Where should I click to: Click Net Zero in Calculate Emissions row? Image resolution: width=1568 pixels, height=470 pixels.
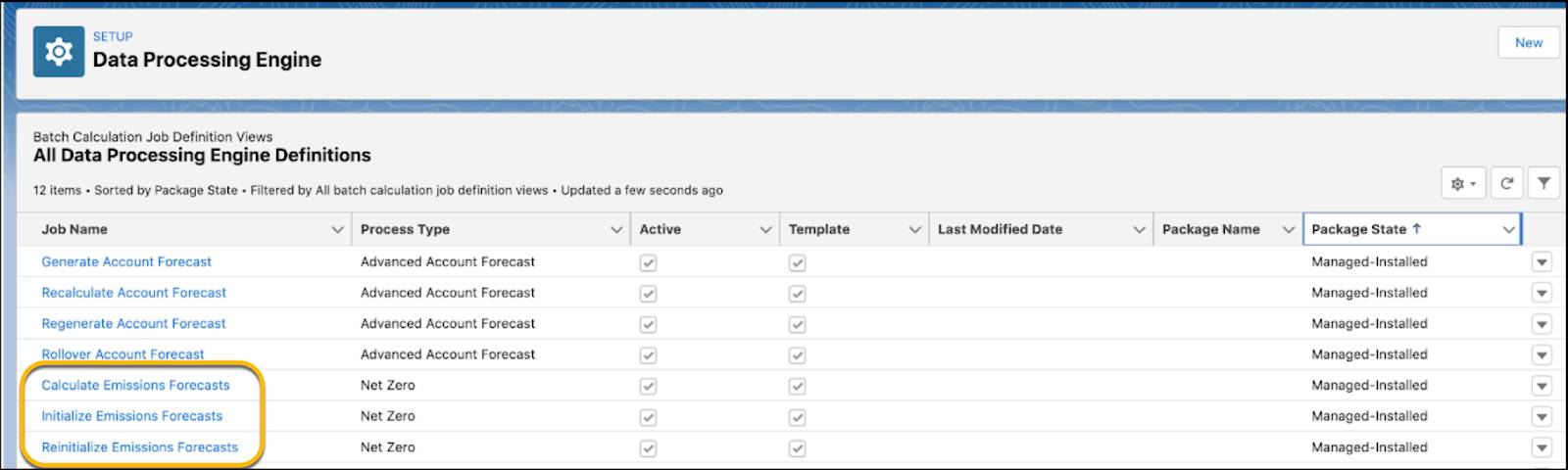pyautogui.click(x=387, y=385)
